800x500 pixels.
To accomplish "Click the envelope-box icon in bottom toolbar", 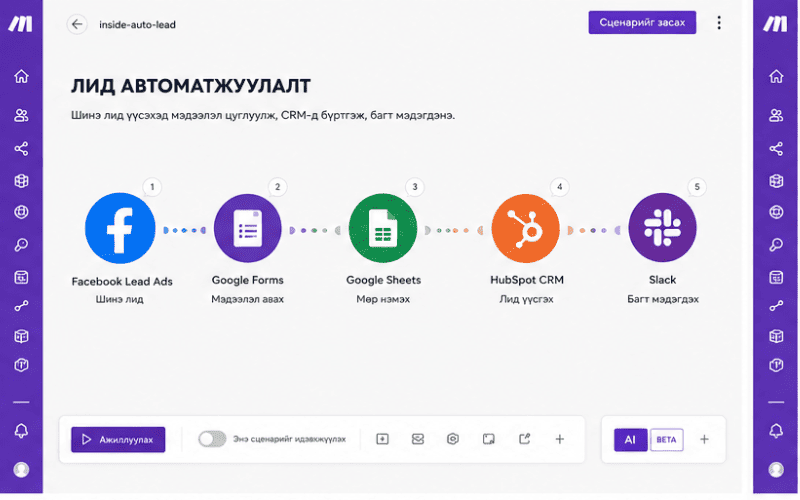I will click(418, 439).
